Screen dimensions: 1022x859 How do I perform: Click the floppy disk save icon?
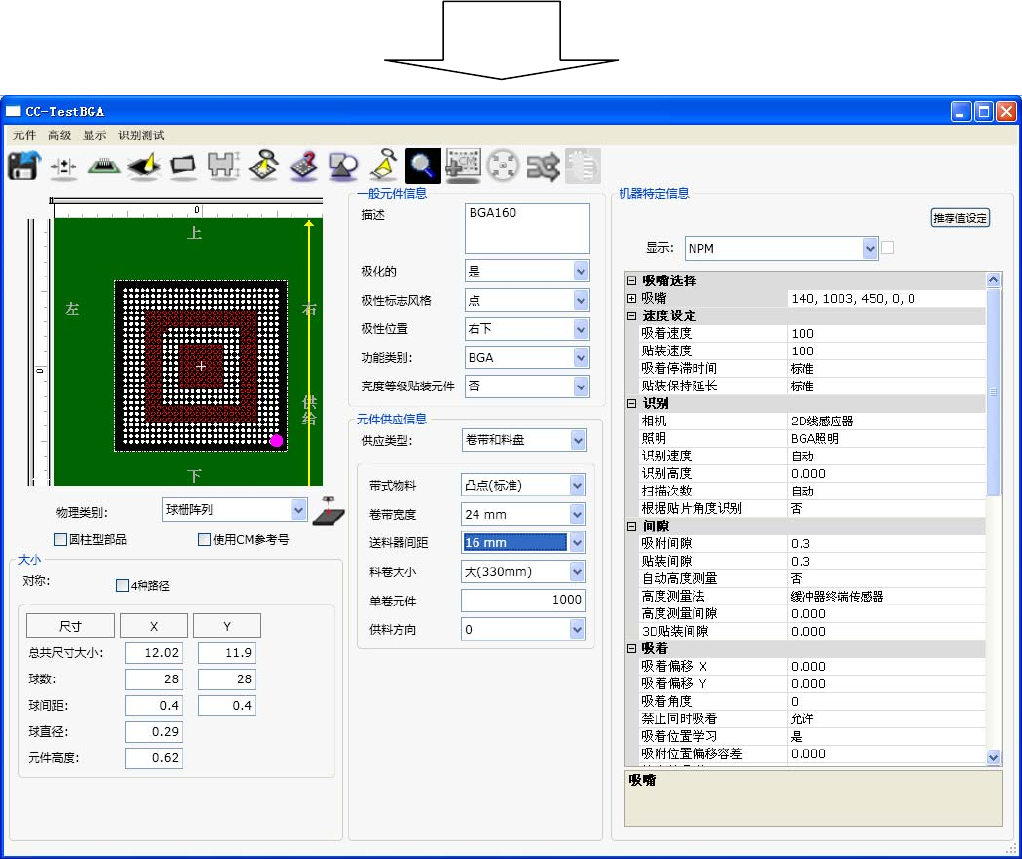click(22, 166)
